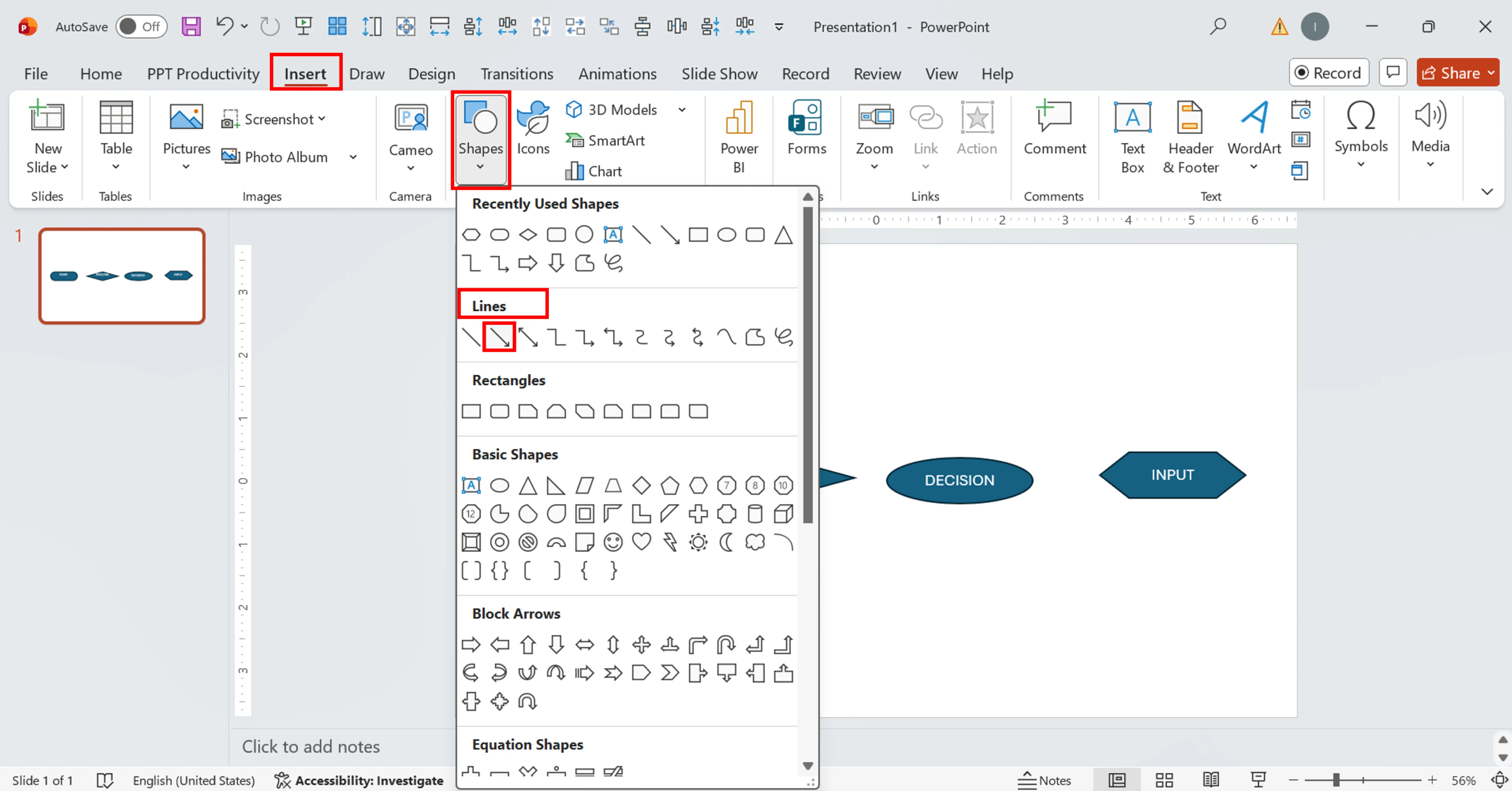This screenshot has width=1512, height=791.
Task: Click the Undo icon
Action: [x=224, y=26]
